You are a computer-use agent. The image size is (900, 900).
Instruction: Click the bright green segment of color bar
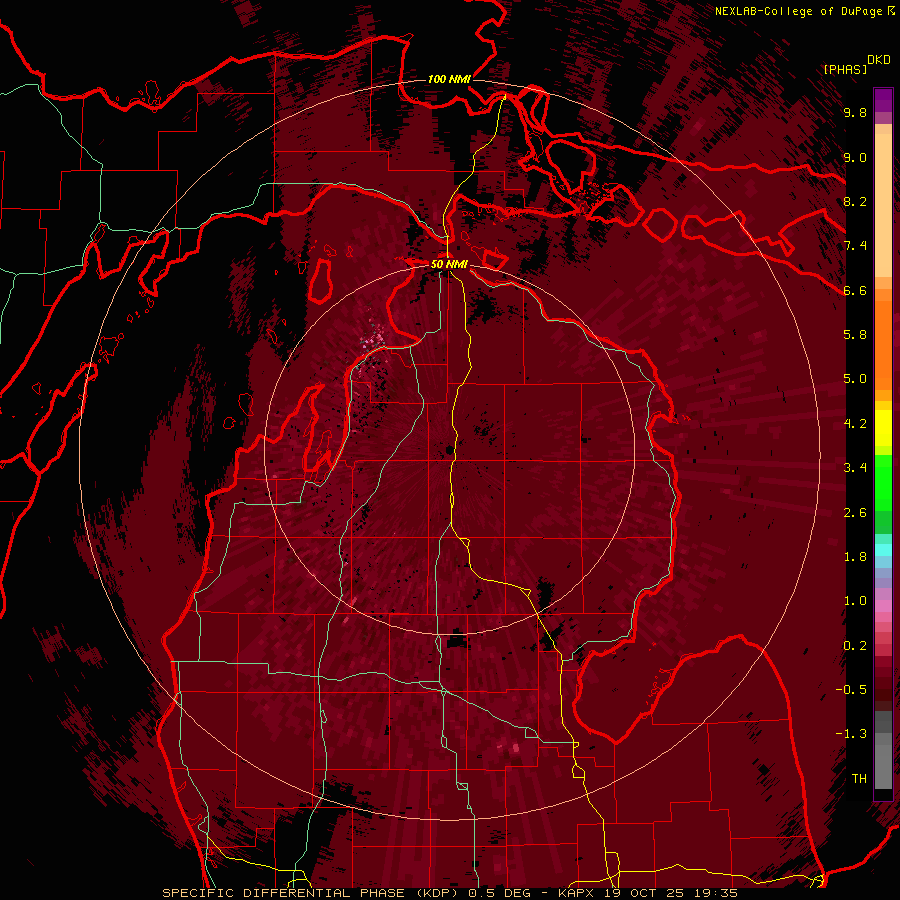point(883,483)
